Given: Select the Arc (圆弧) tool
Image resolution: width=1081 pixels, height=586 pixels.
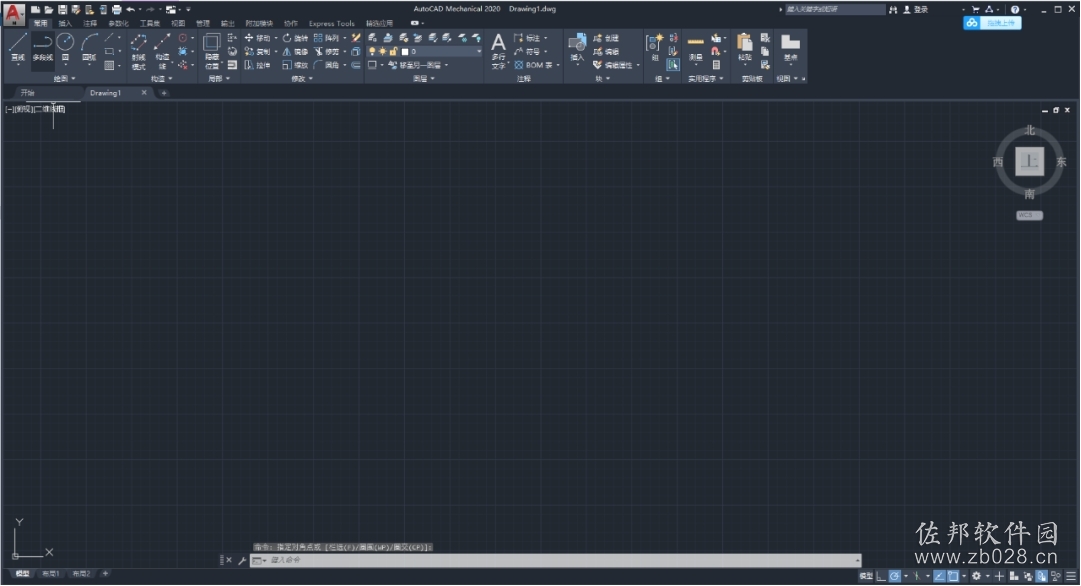Looking at the screenshot, I should pyautogui.click(x=90, y=48).
